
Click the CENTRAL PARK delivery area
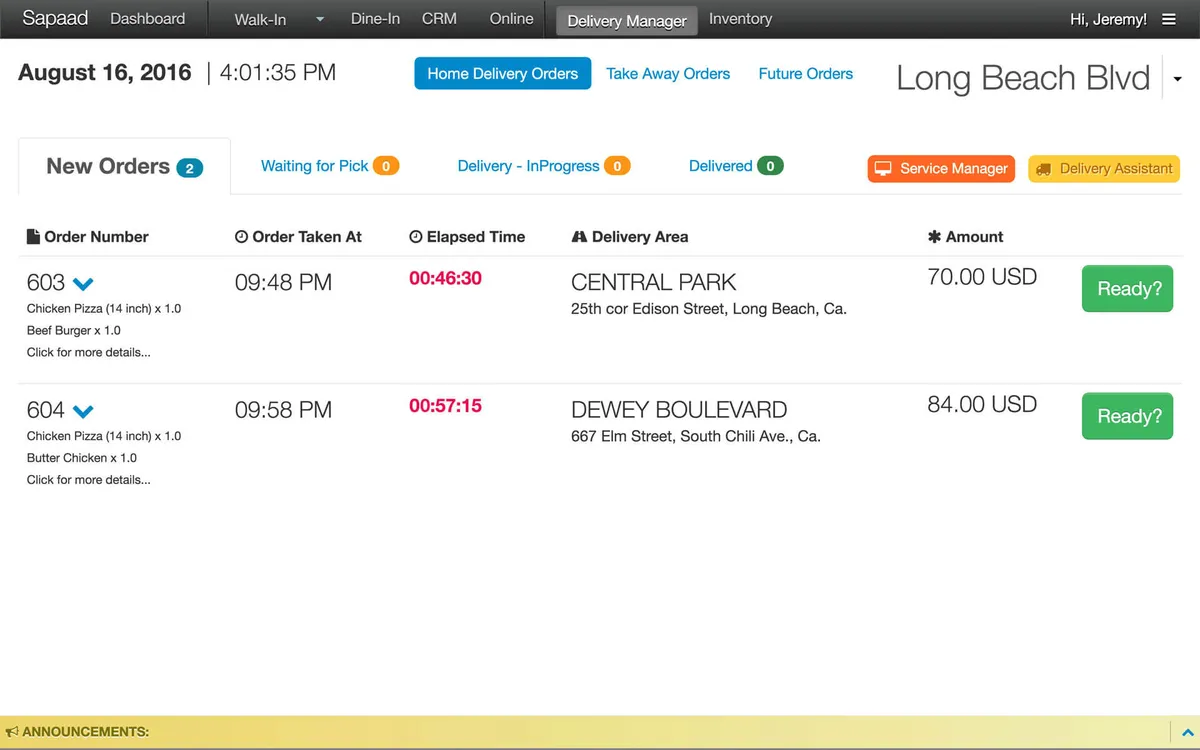coord(654,282)
